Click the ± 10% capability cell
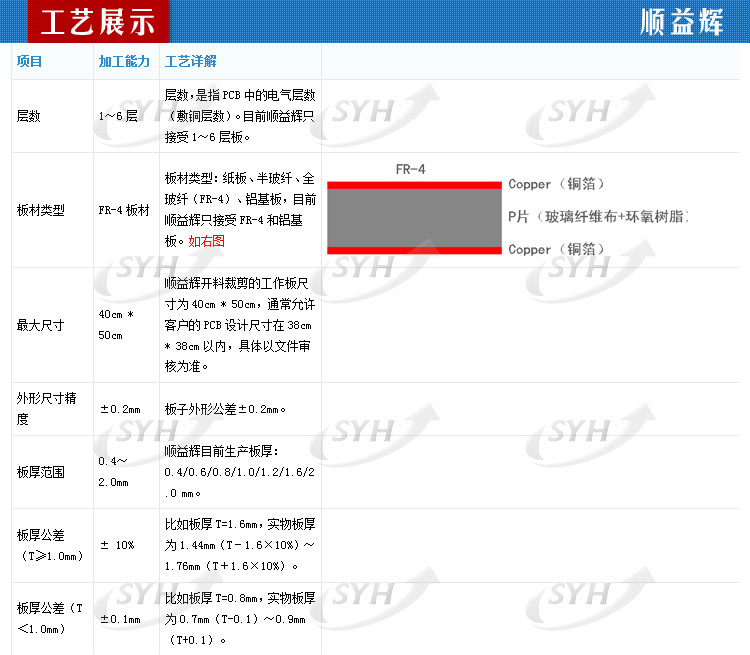This screenshot has height=655, width=750. tap(117, 545)
